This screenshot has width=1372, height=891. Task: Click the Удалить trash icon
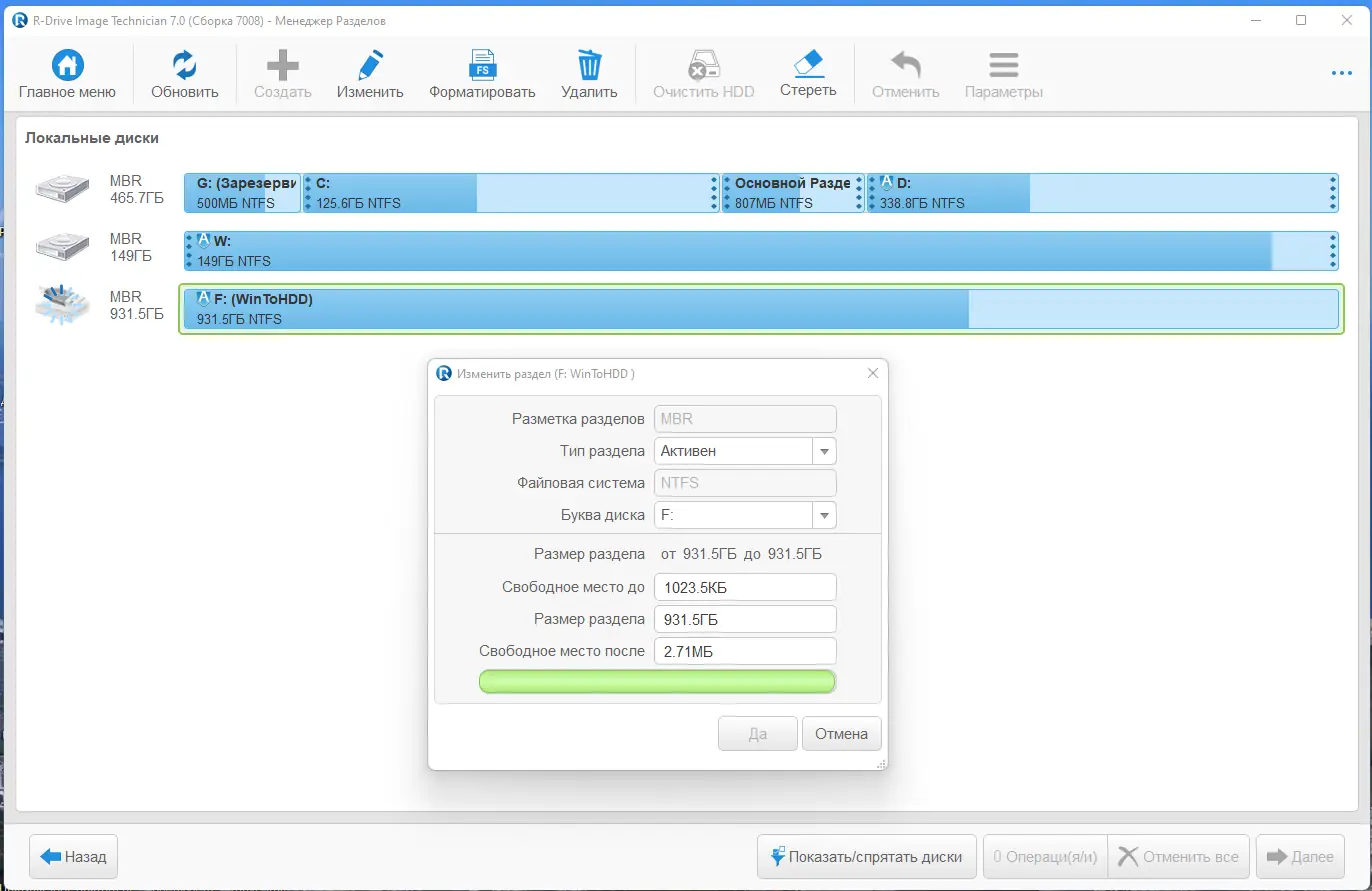[590, 66]
